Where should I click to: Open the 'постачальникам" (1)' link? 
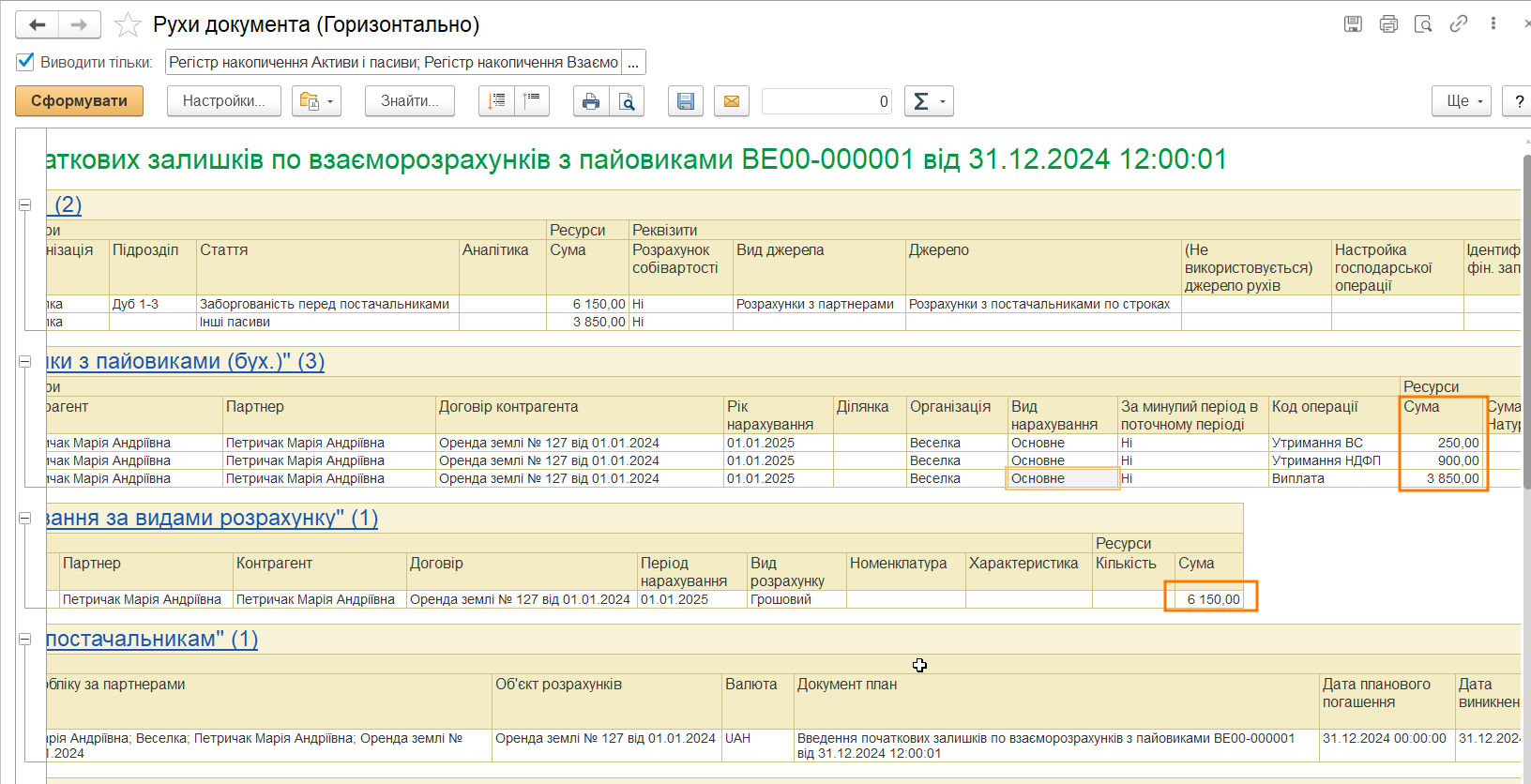[152, 639]
